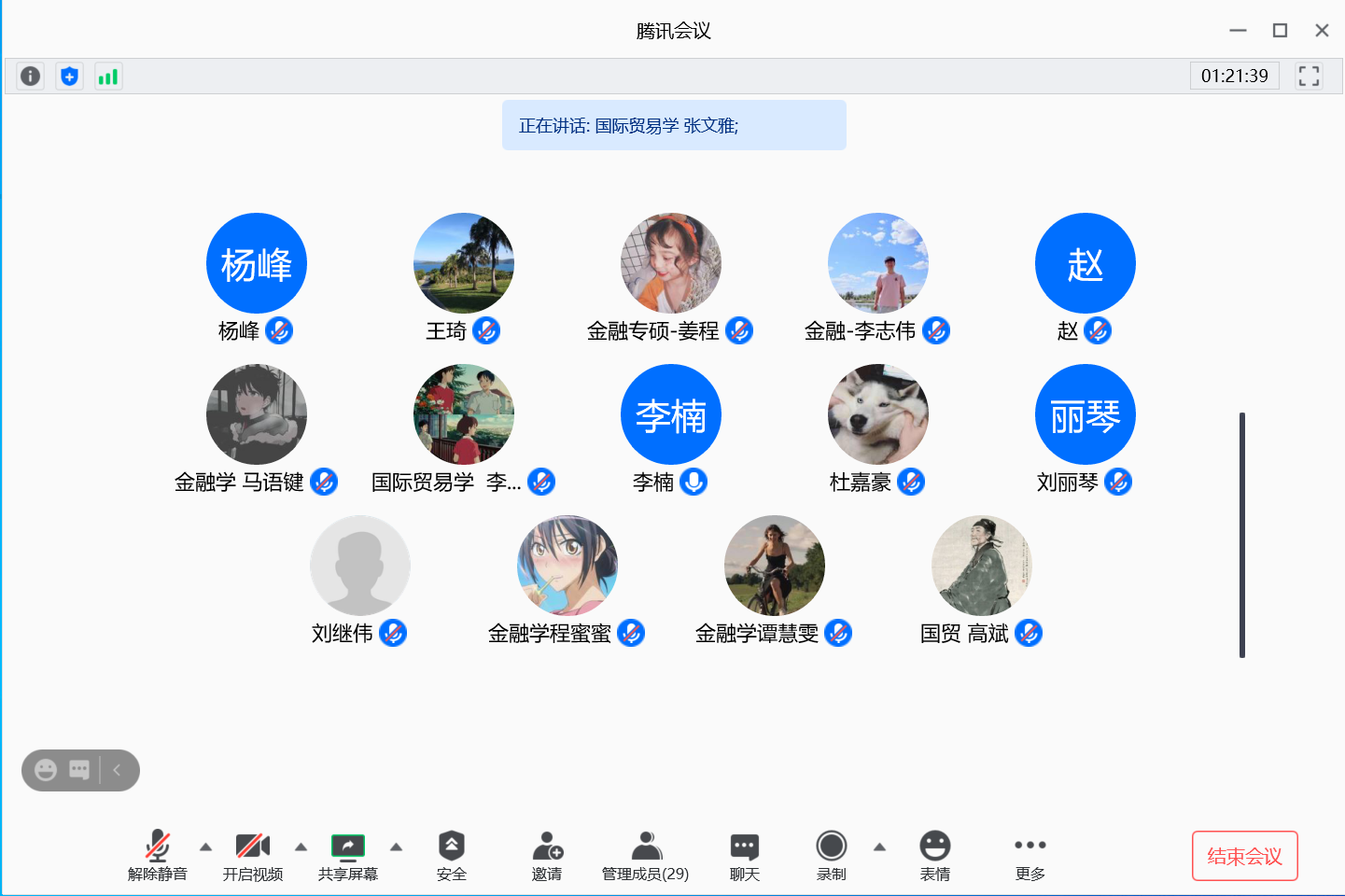Start recording with 录制 button

point(831,855)
